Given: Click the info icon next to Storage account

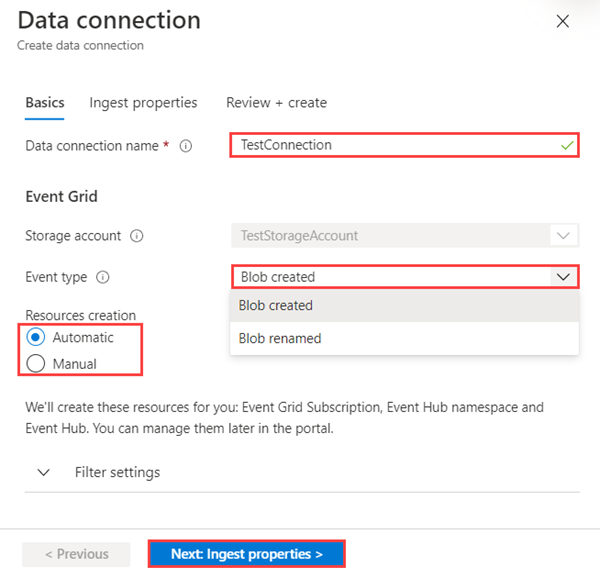Looking at the screenshot, I should click(x=137, y=237).
